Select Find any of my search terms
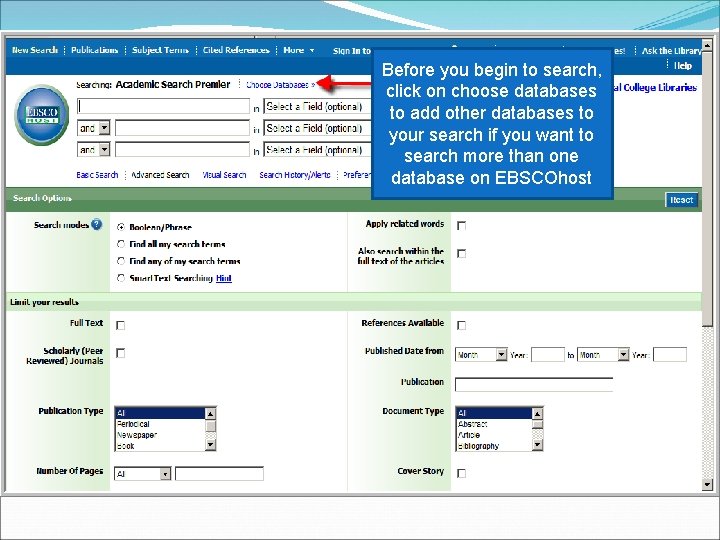The height and width of the screenshot is (540, 720). [x=121, y=261]
